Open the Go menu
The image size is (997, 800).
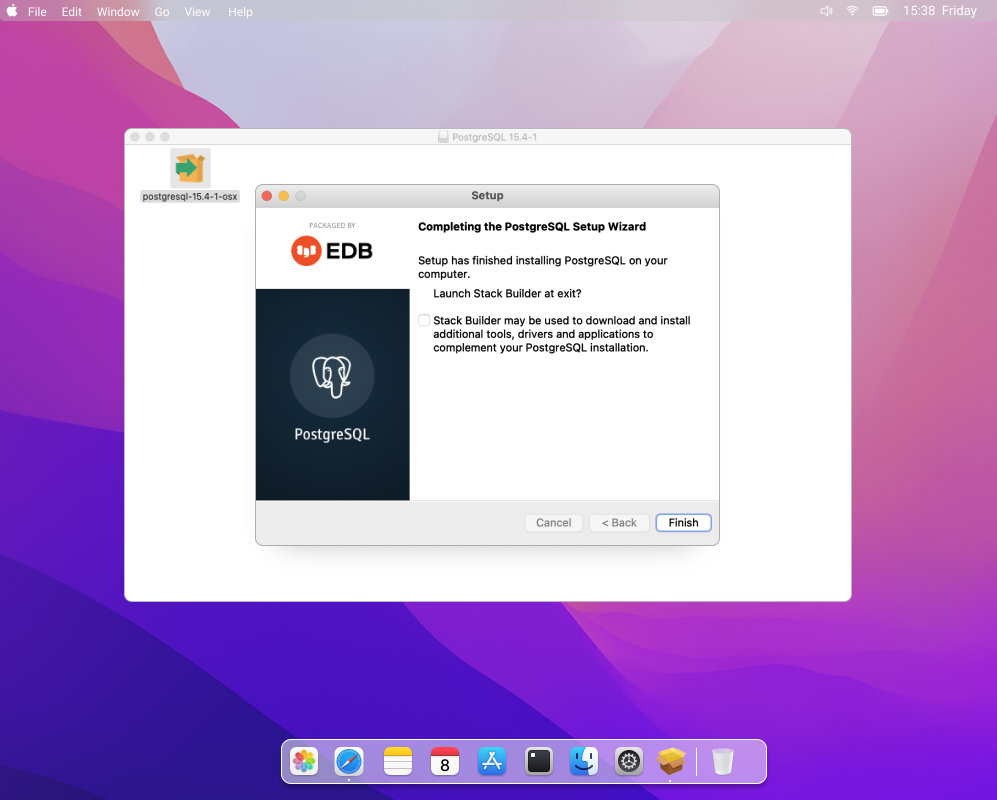click(161, 11)
